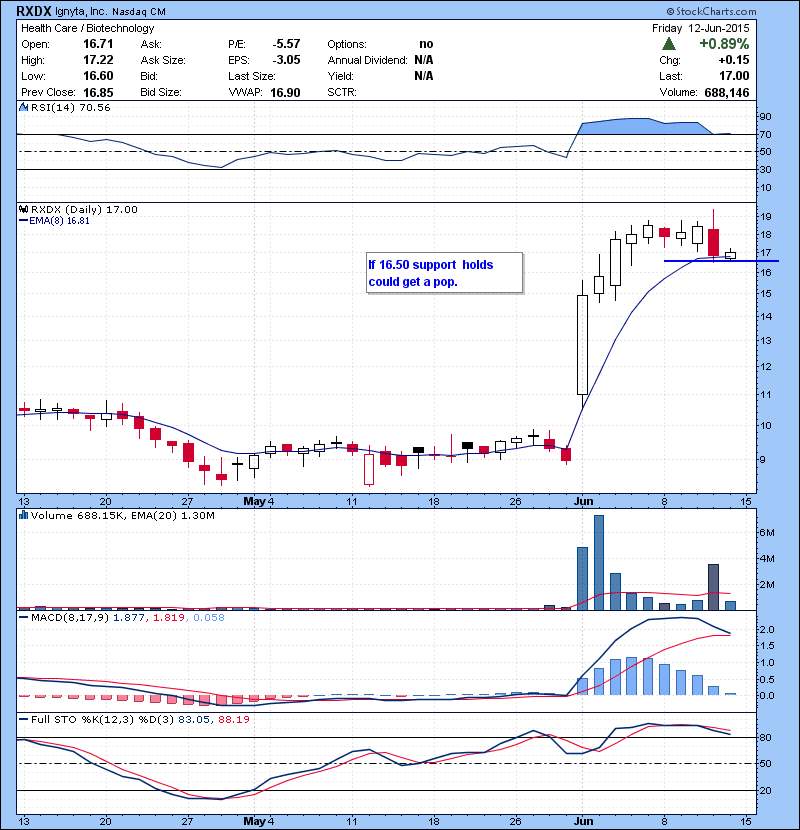
Task: Click the Chg value +0.15
Action: [x=733, y=60]
